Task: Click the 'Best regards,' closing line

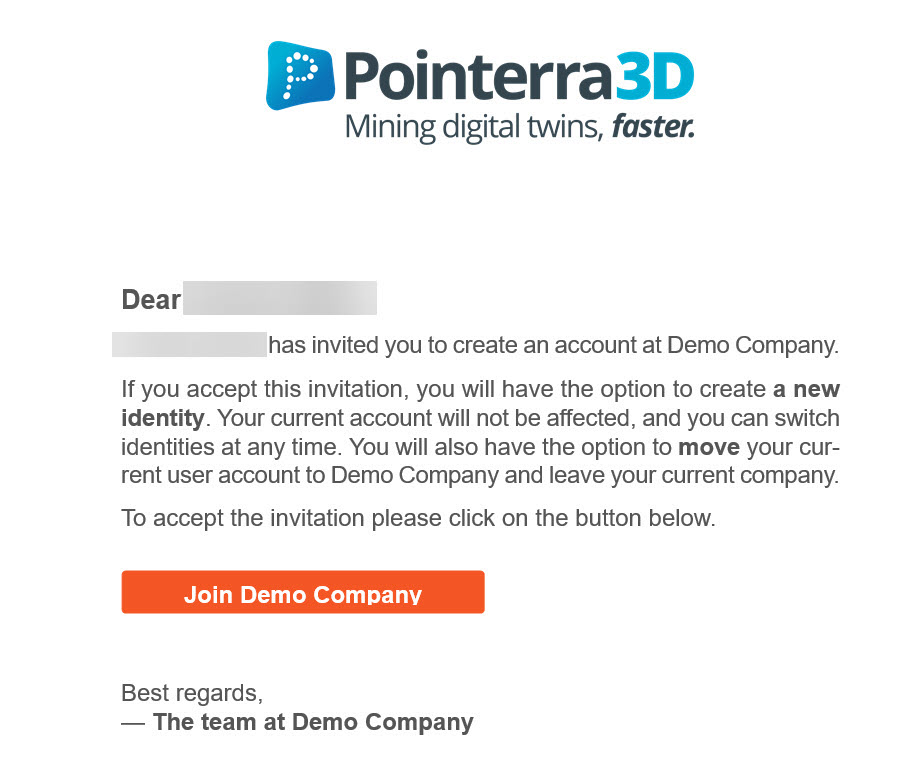Action: (x=192, y=693)
